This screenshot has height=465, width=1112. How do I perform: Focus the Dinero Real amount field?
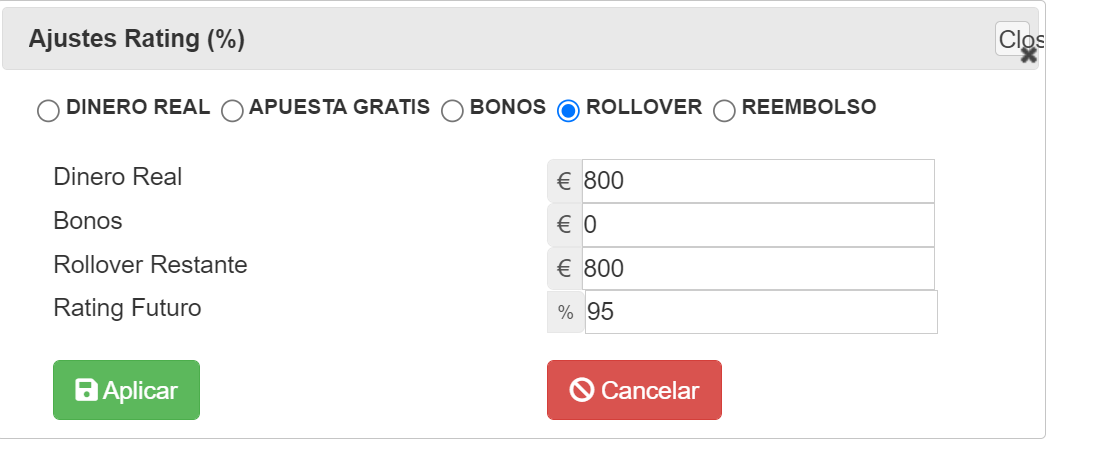pos(758,181)
